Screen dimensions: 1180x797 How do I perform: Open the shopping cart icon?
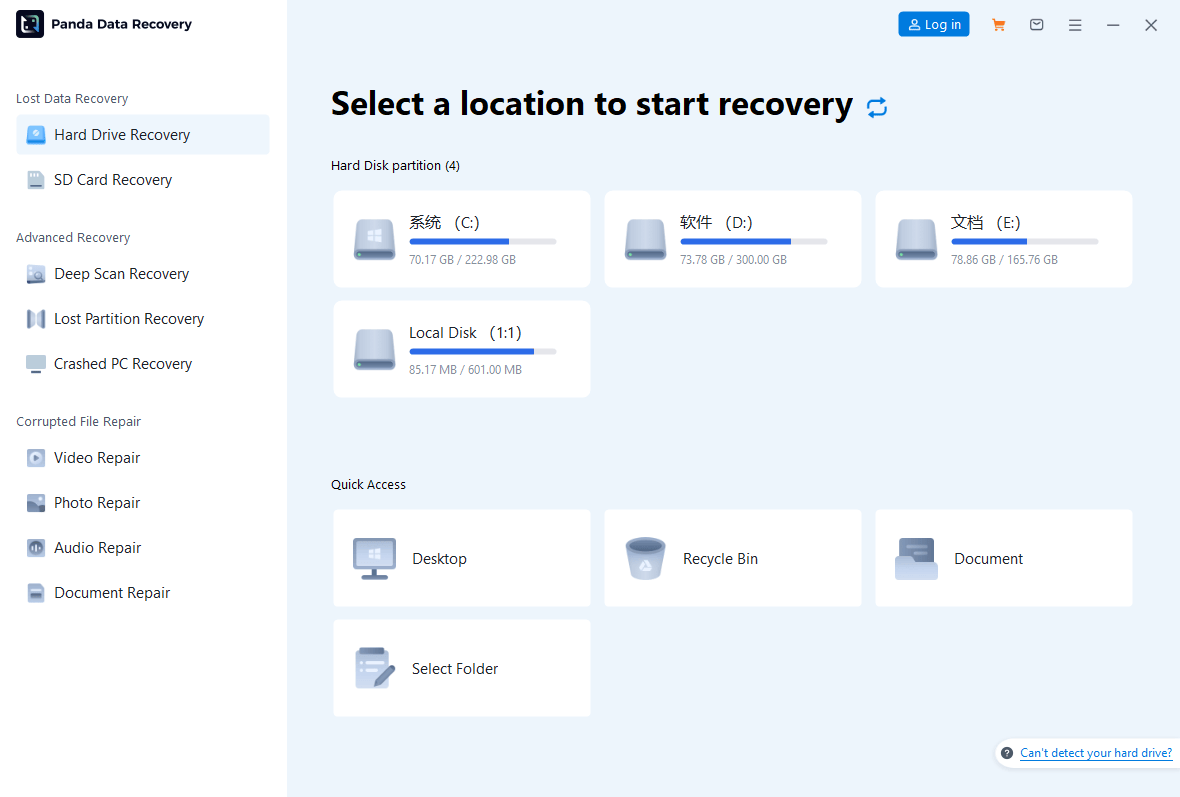pos(999,25)
